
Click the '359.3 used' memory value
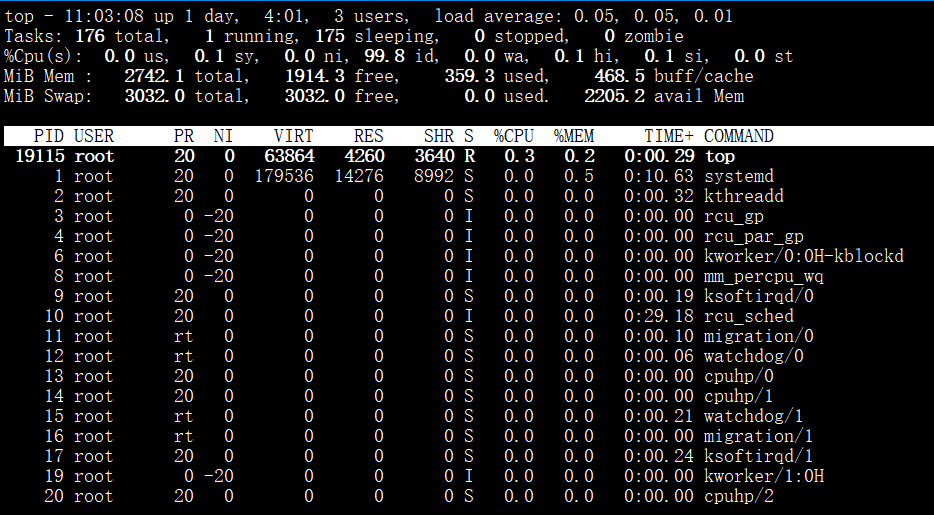[496, 76]
